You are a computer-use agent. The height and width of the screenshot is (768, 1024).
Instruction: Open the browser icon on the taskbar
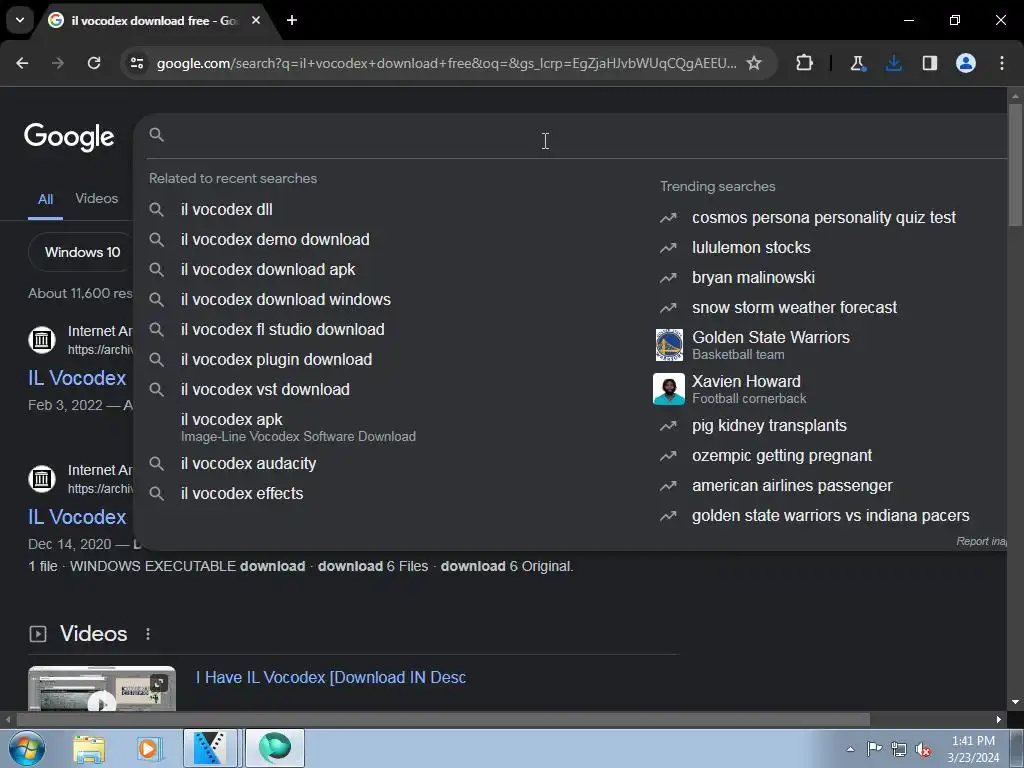point(275,748)
